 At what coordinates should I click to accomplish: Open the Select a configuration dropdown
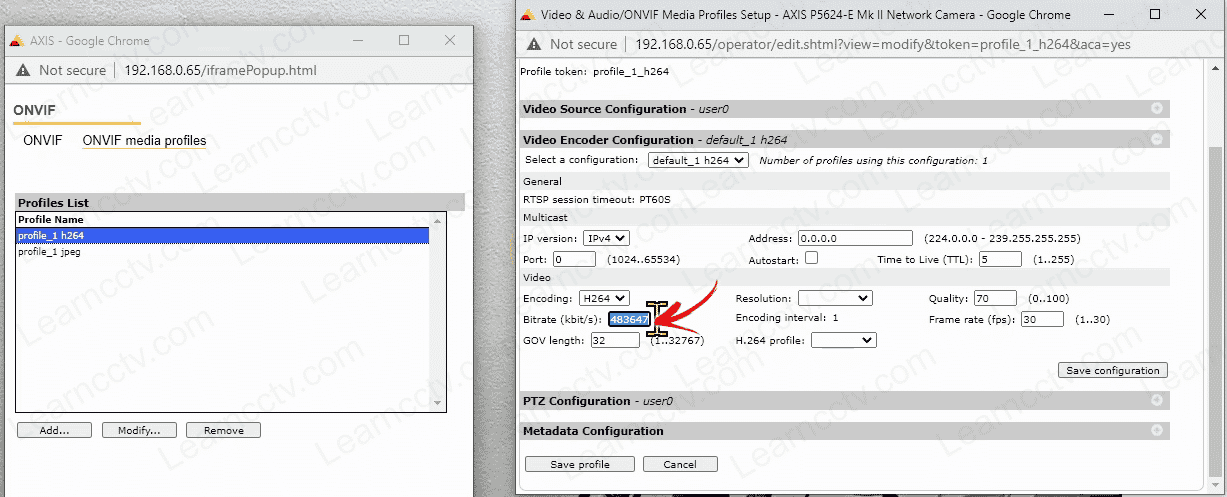(x=697, y=160)
